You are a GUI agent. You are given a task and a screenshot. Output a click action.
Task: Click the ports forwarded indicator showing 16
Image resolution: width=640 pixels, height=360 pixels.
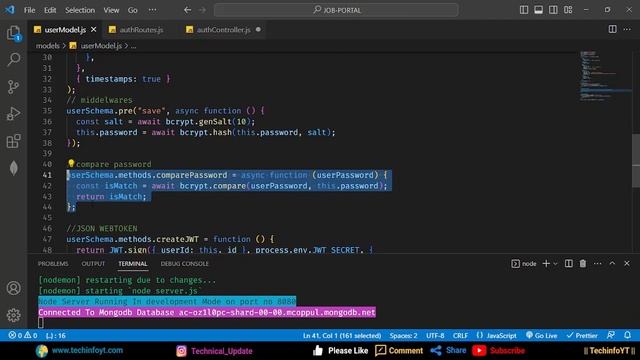click(56, 336)
